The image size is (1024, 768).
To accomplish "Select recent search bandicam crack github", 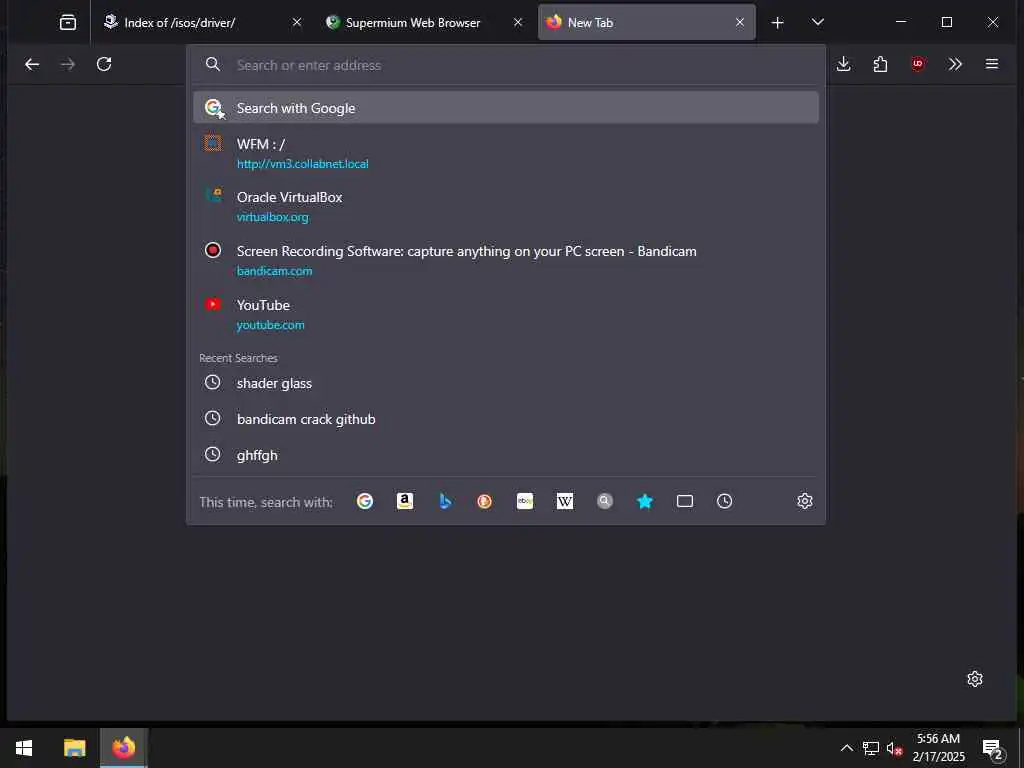I will click(506, 419).
